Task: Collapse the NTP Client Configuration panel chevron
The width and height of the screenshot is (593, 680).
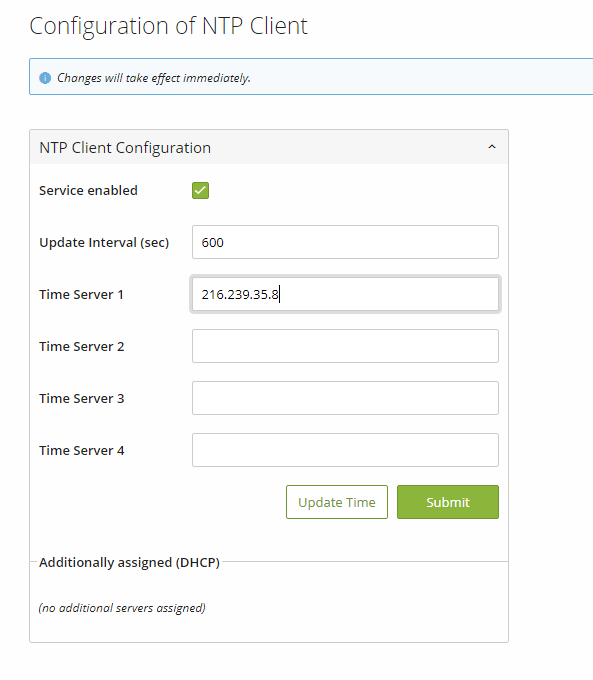Action: [492, 147]
